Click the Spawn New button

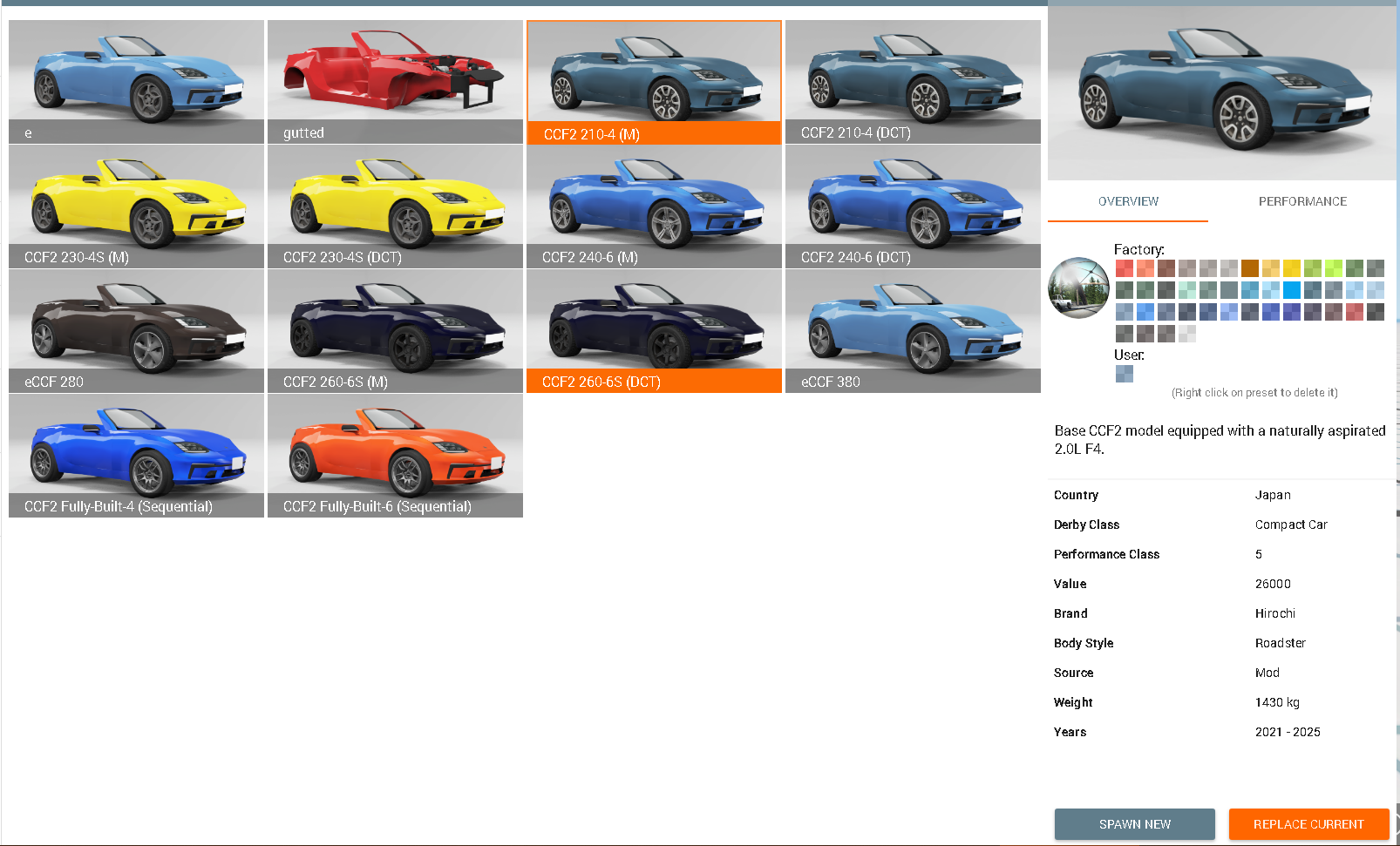point(1135,824)
